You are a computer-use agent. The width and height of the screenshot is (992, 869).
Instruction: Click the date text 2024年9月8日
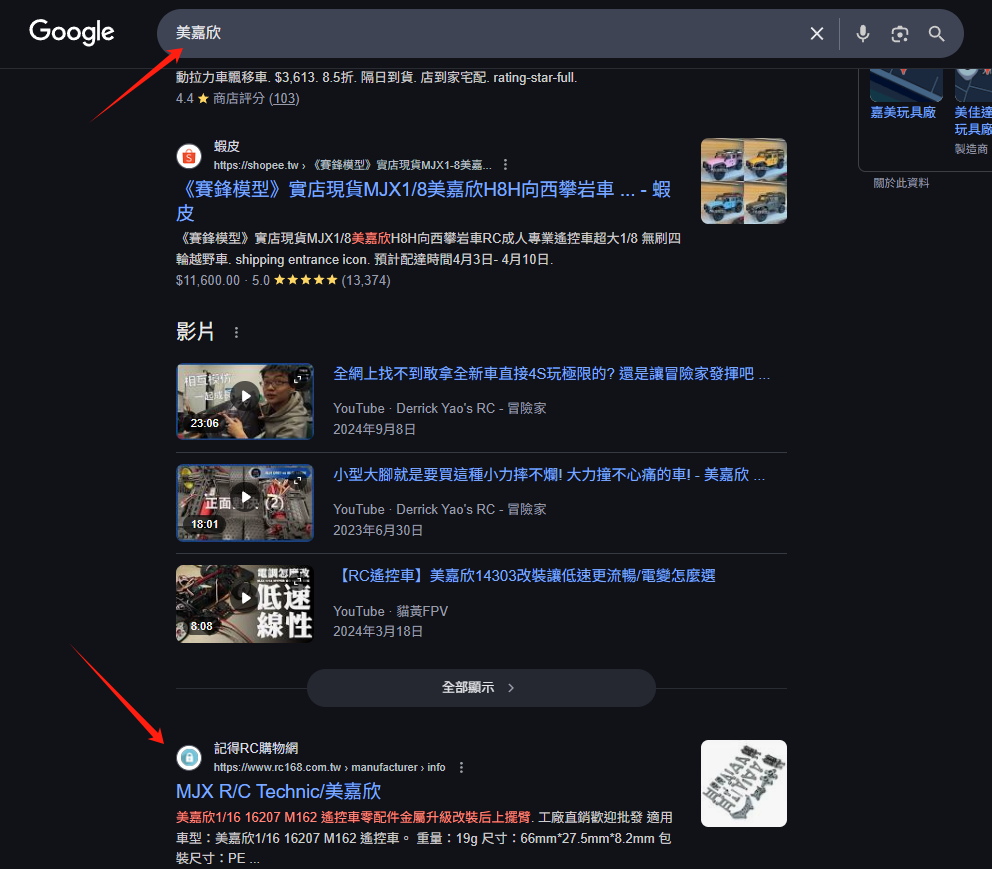coord(374,429)
